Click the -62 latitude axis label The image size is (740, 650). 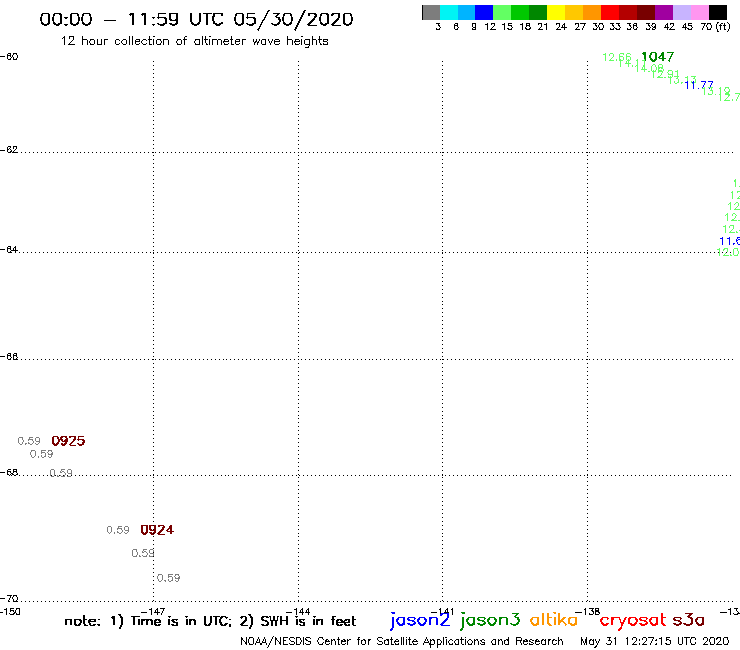(x=9, y=150)
